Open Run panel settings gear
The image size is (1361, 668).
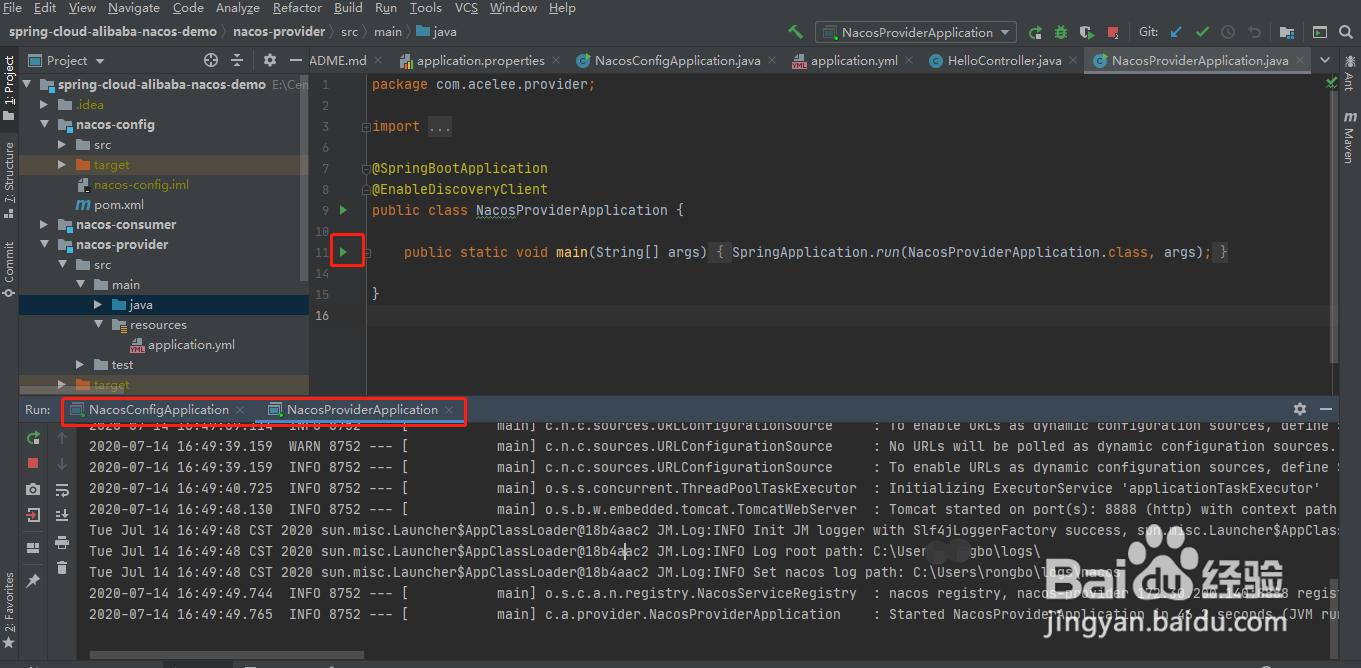[1300, 409]
